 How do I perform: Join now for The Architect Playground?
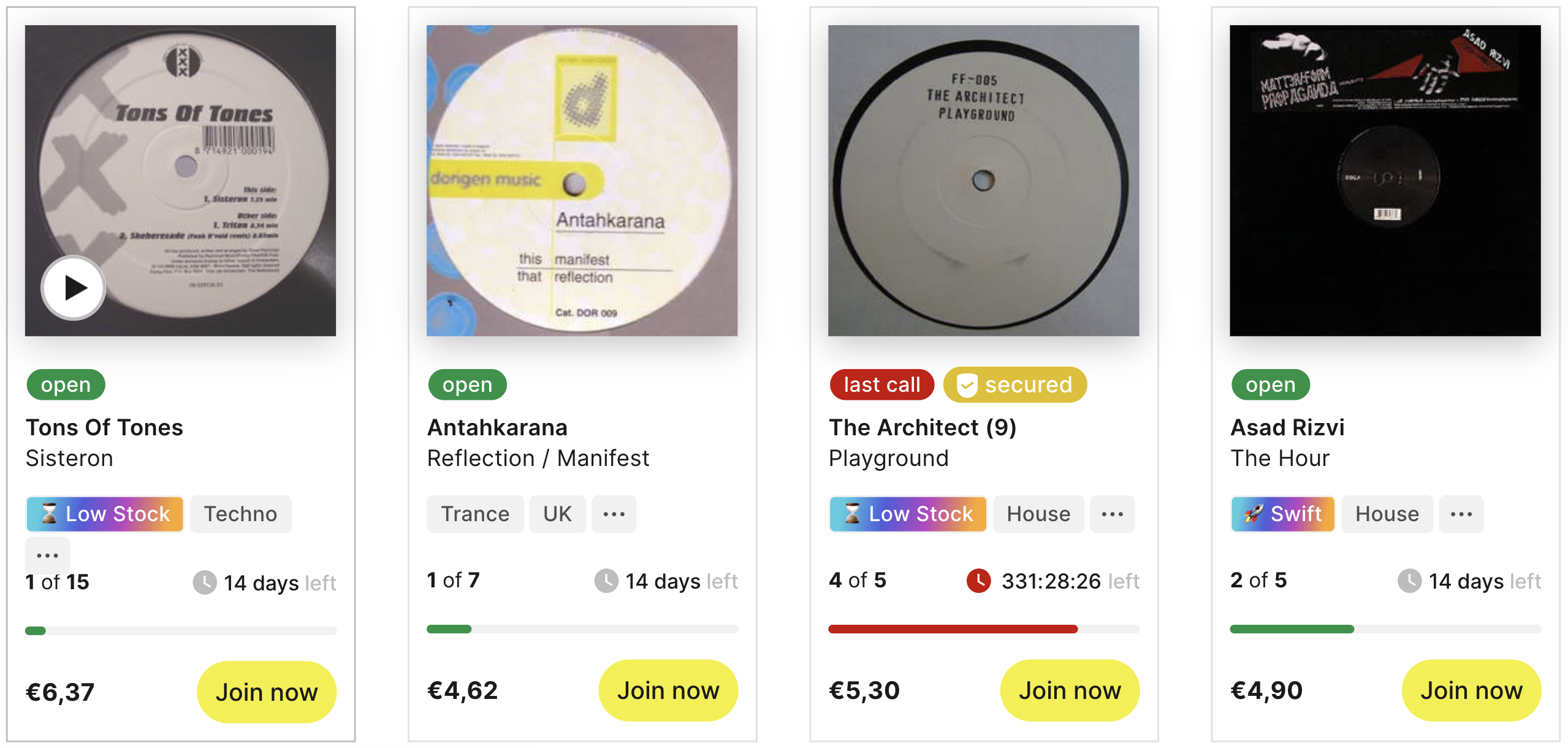[1070, 690]
